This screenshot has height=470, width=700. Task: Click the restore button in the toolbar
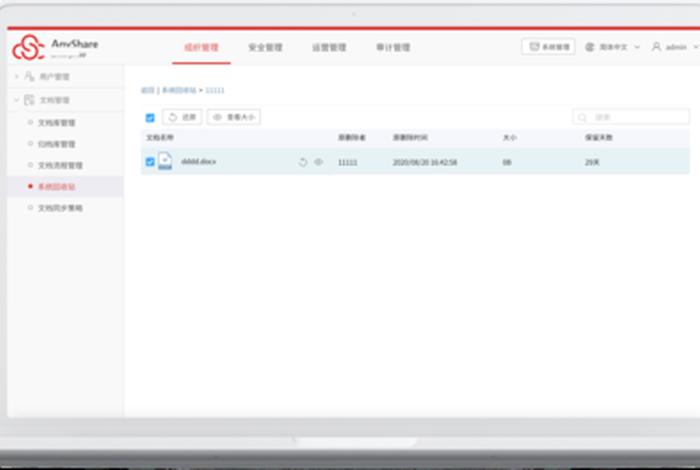[182, 117]
